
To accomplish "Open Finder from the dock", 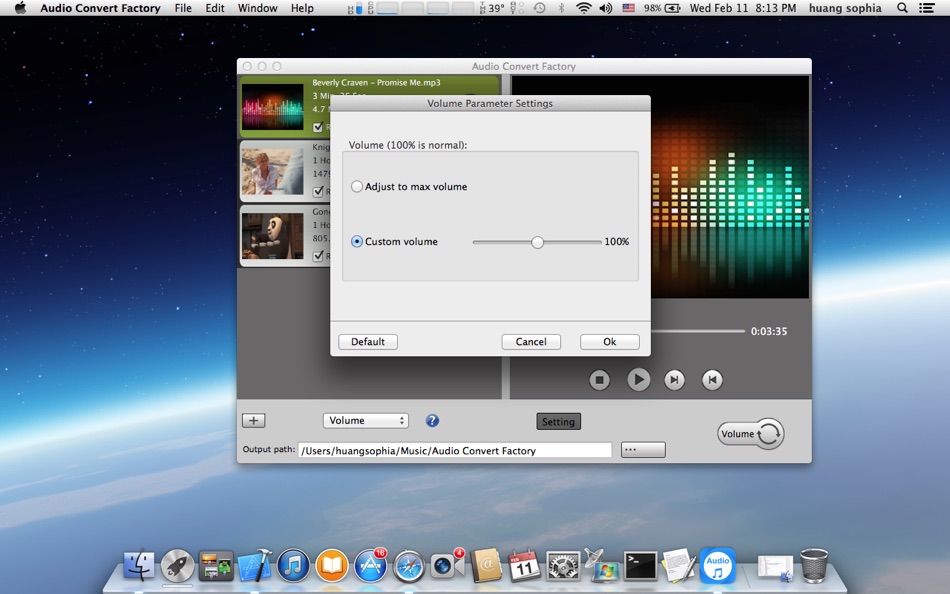I will [139, 566].
